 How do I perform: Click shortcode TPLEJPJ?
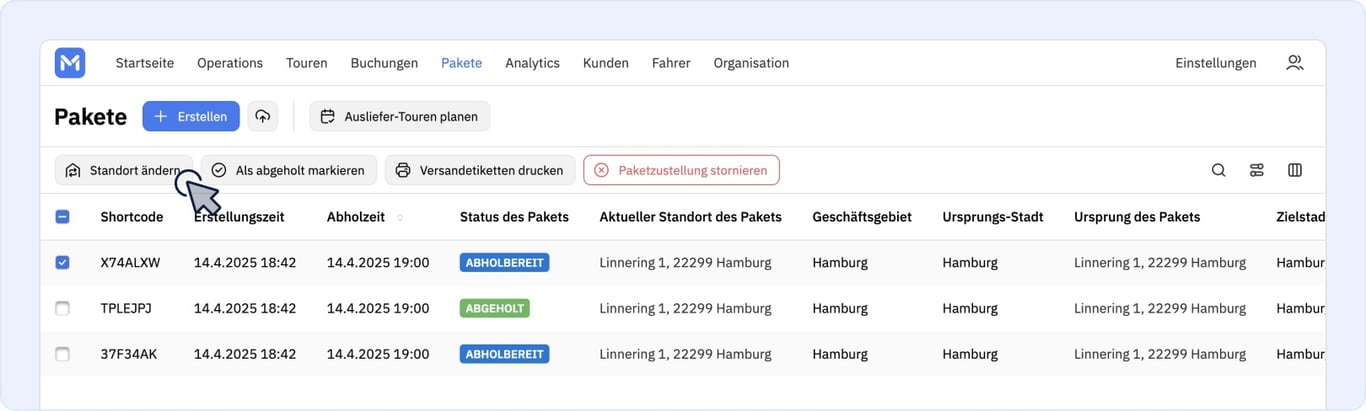tap(126, 308)
